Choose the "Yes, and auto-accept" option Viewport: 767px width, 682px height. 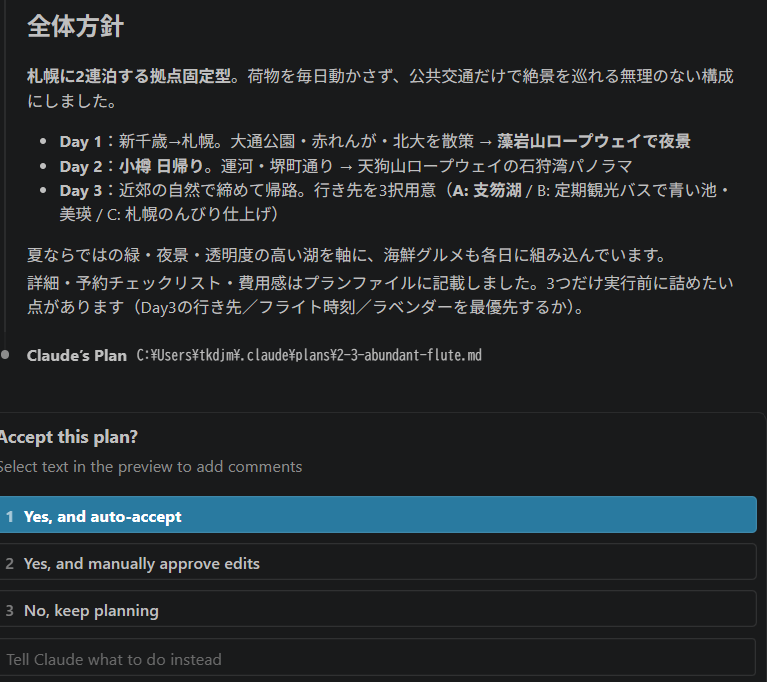378,515
